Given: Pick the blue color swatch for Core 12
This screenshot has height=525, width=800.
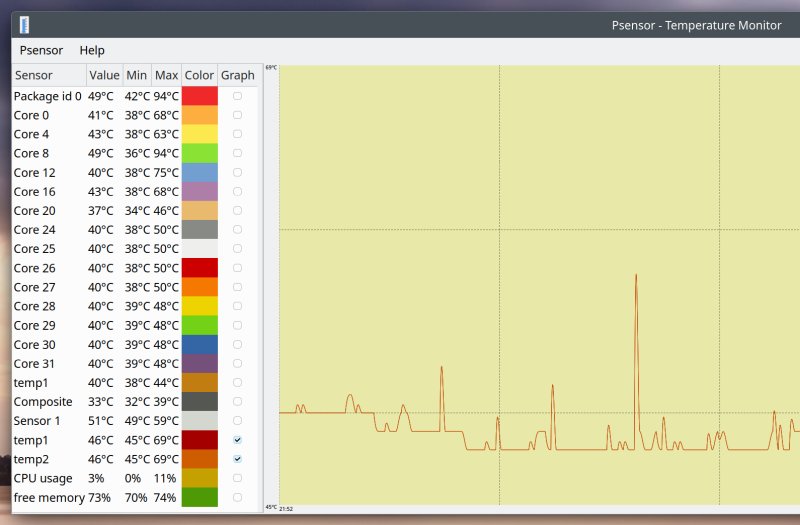Looking at the screenshot, I should [x=199, y=172].
